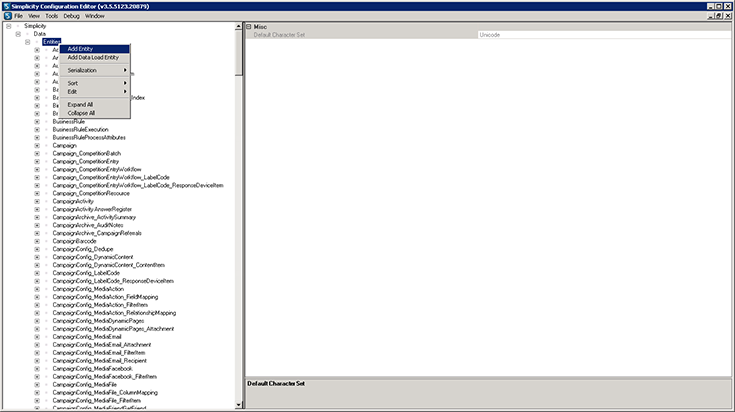735x412 pixels.
Task: Expand the Campaign node
Action: click(37, 146)
